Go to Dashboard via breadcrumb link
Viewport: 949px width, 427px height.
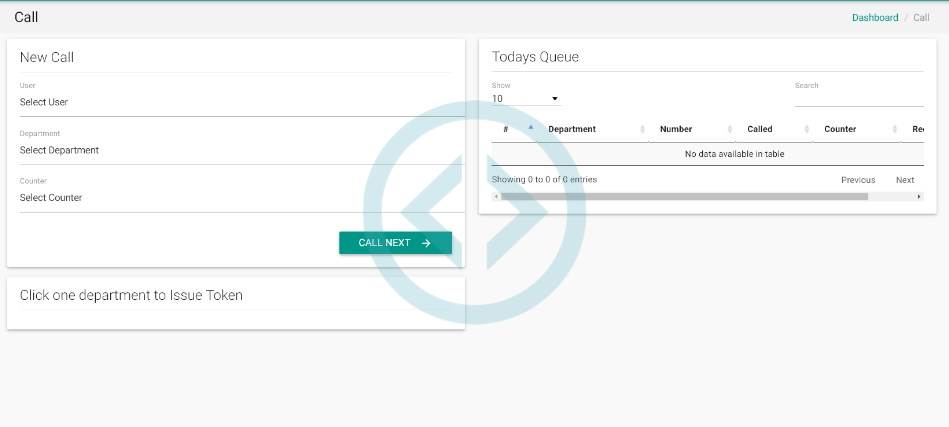coord(874,18)
